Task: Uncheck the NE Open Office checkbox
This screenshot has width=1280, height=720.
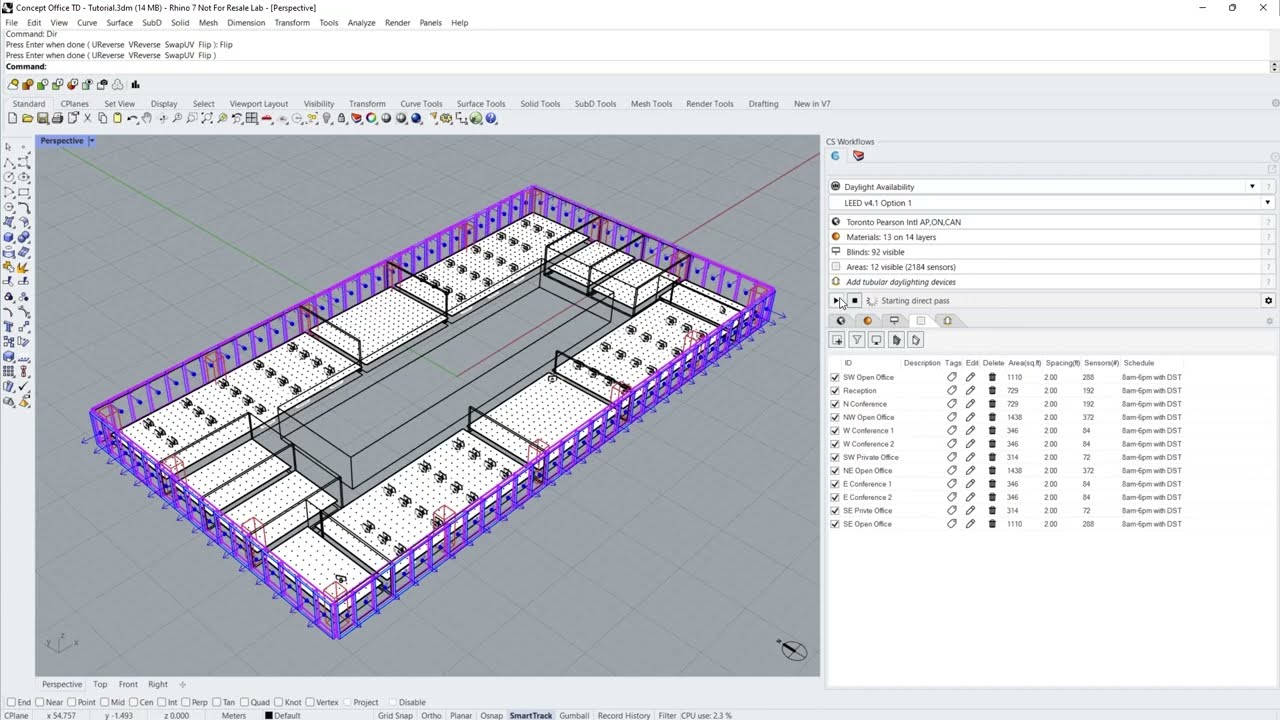Action: 835,471
